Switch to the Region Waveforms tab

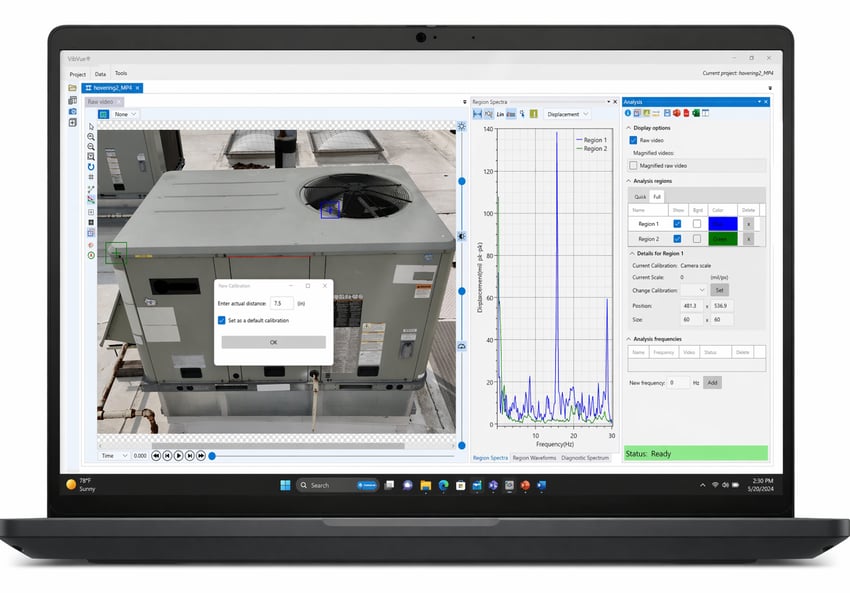pyautogui.click(x=535, y=457)
